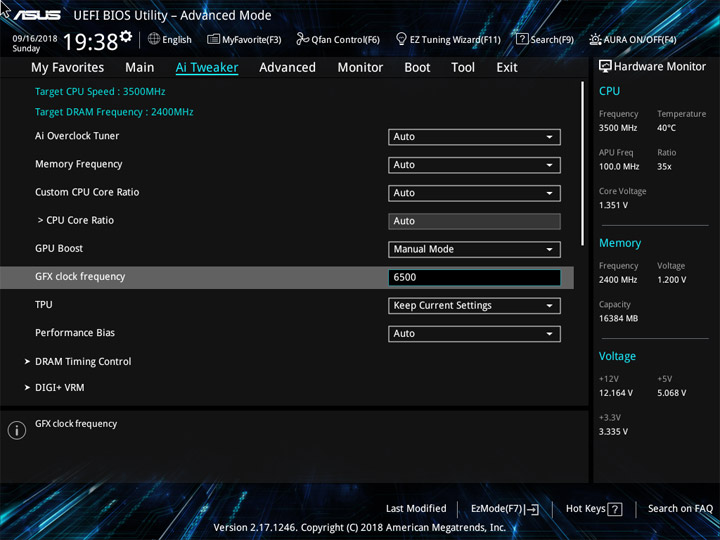
Task: Select the GFX clock frequency row label
Action: tap(80, 276)
